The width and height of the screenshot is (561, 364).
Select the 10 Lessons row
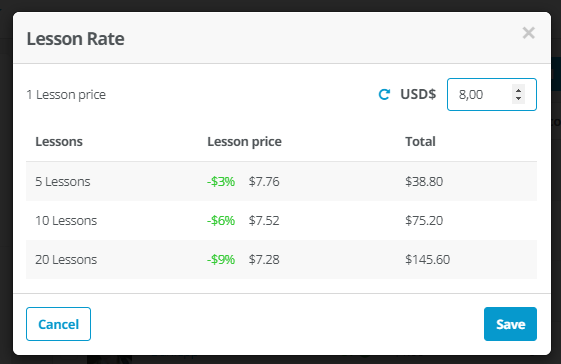coord(281,220)
